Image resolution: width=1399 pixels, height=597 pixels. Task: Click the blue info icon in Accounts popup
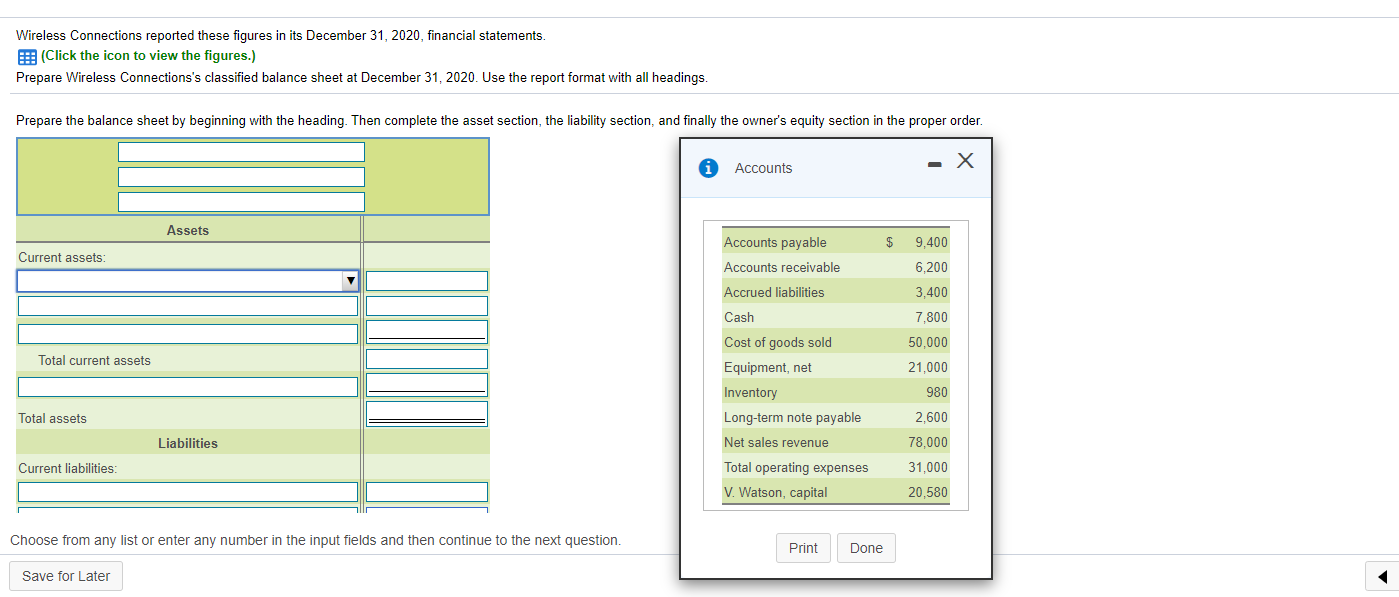click(708, 168)
